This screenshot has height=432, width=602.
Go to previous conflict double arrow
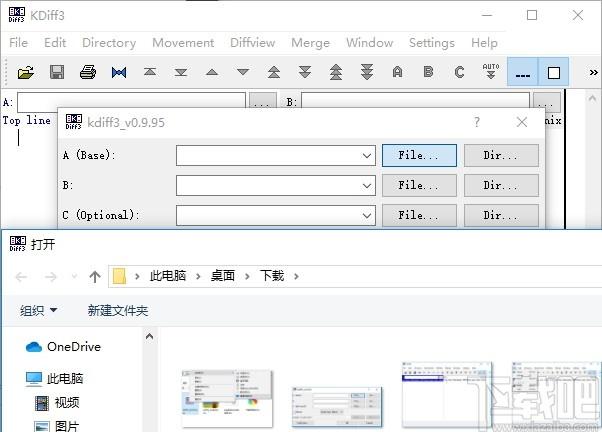(x=274, y=72)
